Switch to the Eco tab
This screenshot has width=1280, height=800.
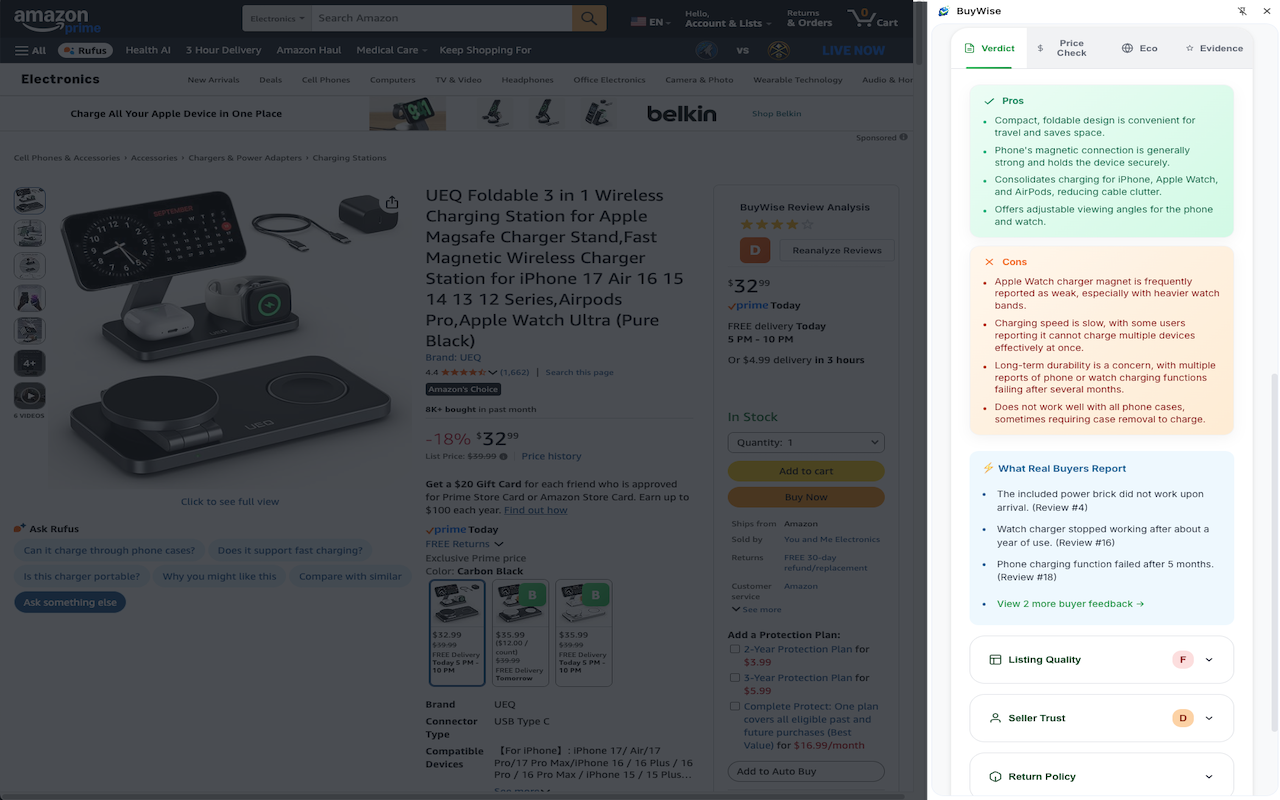pyautogui.click(x=1140, y=48)
